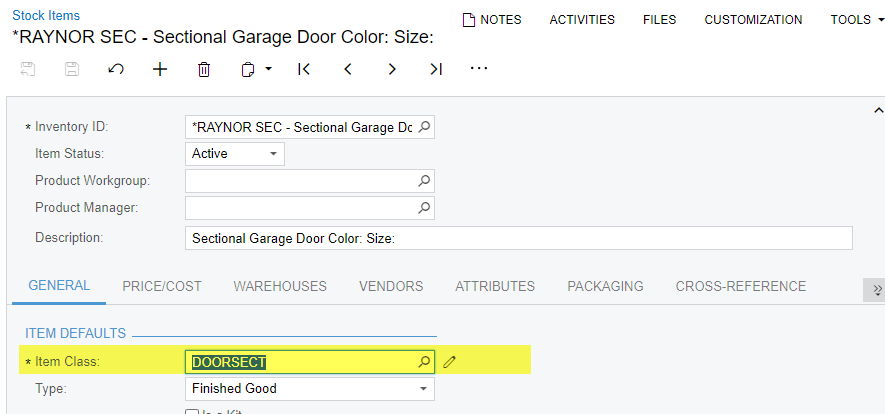Switch to the Price/Cost tab
Screen dimensions: 885x414
(x=162, y=286)
